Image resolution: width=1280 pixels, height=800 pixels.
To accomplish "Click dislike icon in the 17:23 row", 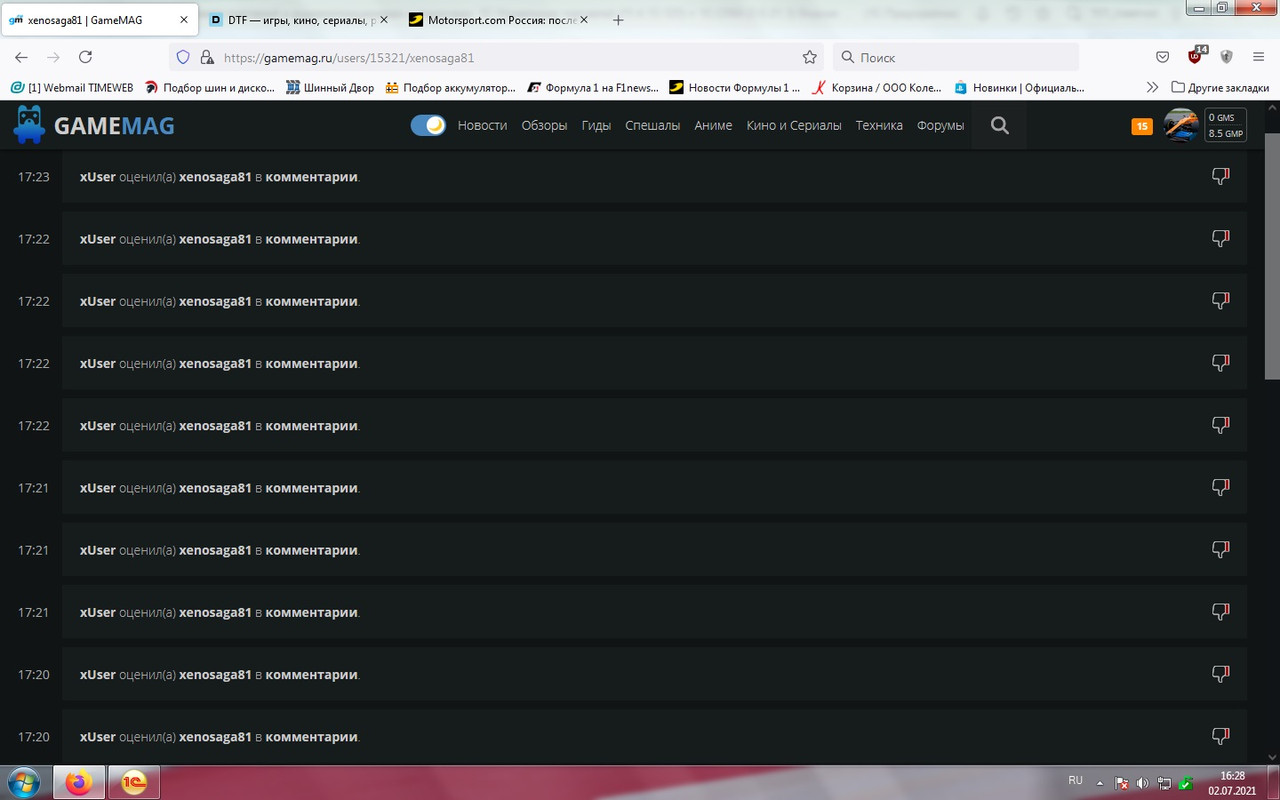I will (1220, 176).
